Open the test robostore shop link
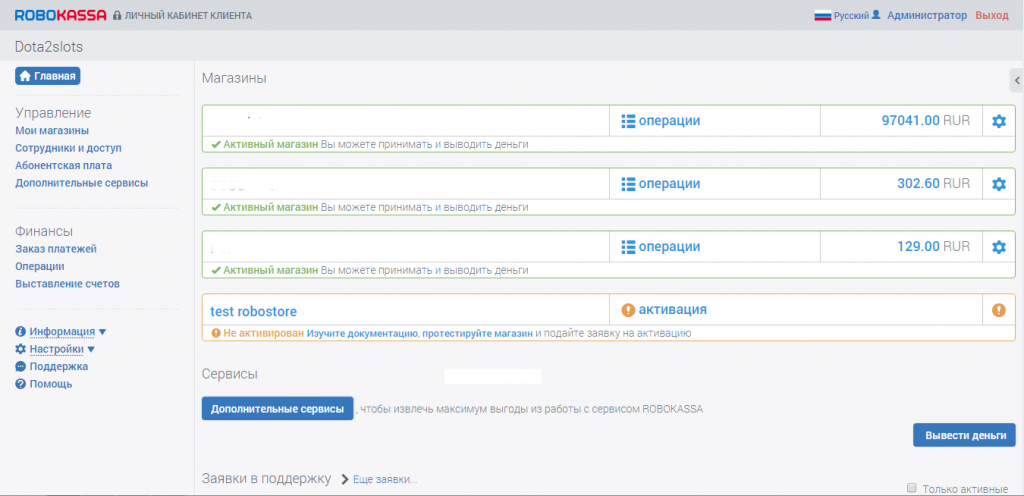1024x496 pixels. (253, 311)
